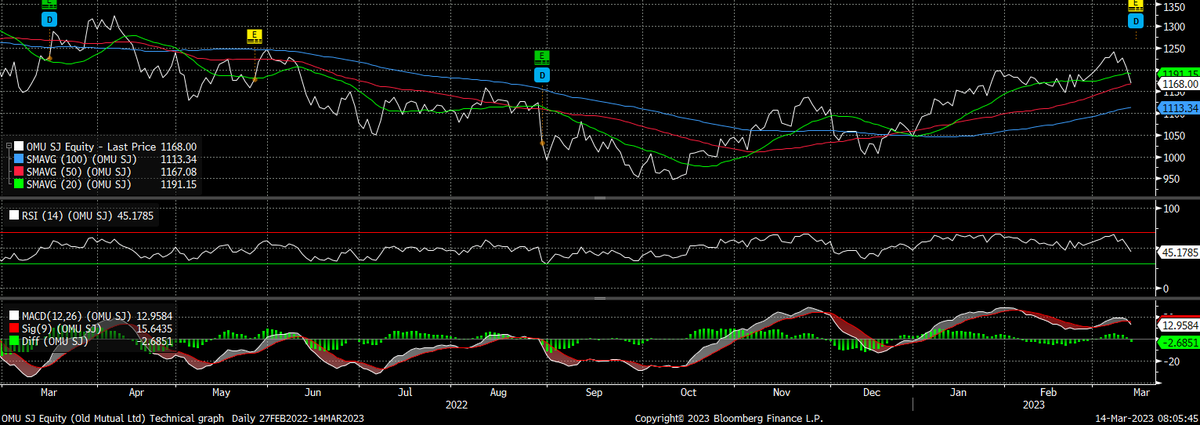Select the 'RSI (14) (OMU SJ)' legend label
The height and width of the screenshot is (425, 1200).
click(x=66, y=215)
